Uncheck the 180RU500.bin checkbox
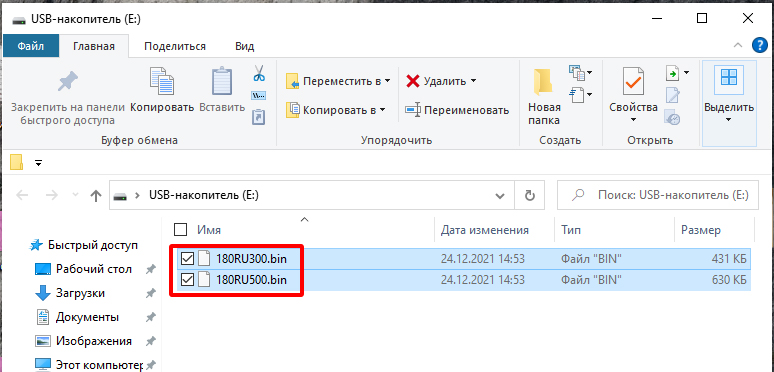Screen dimensions: 774x372 pyautogui.click(x=187, y=280)
